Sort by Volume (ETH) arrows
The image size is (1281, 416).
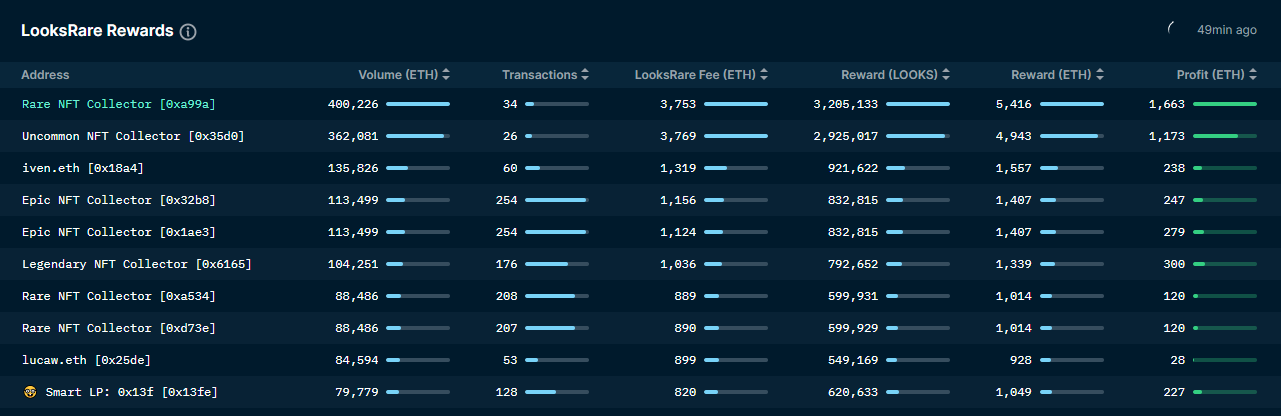446,75
